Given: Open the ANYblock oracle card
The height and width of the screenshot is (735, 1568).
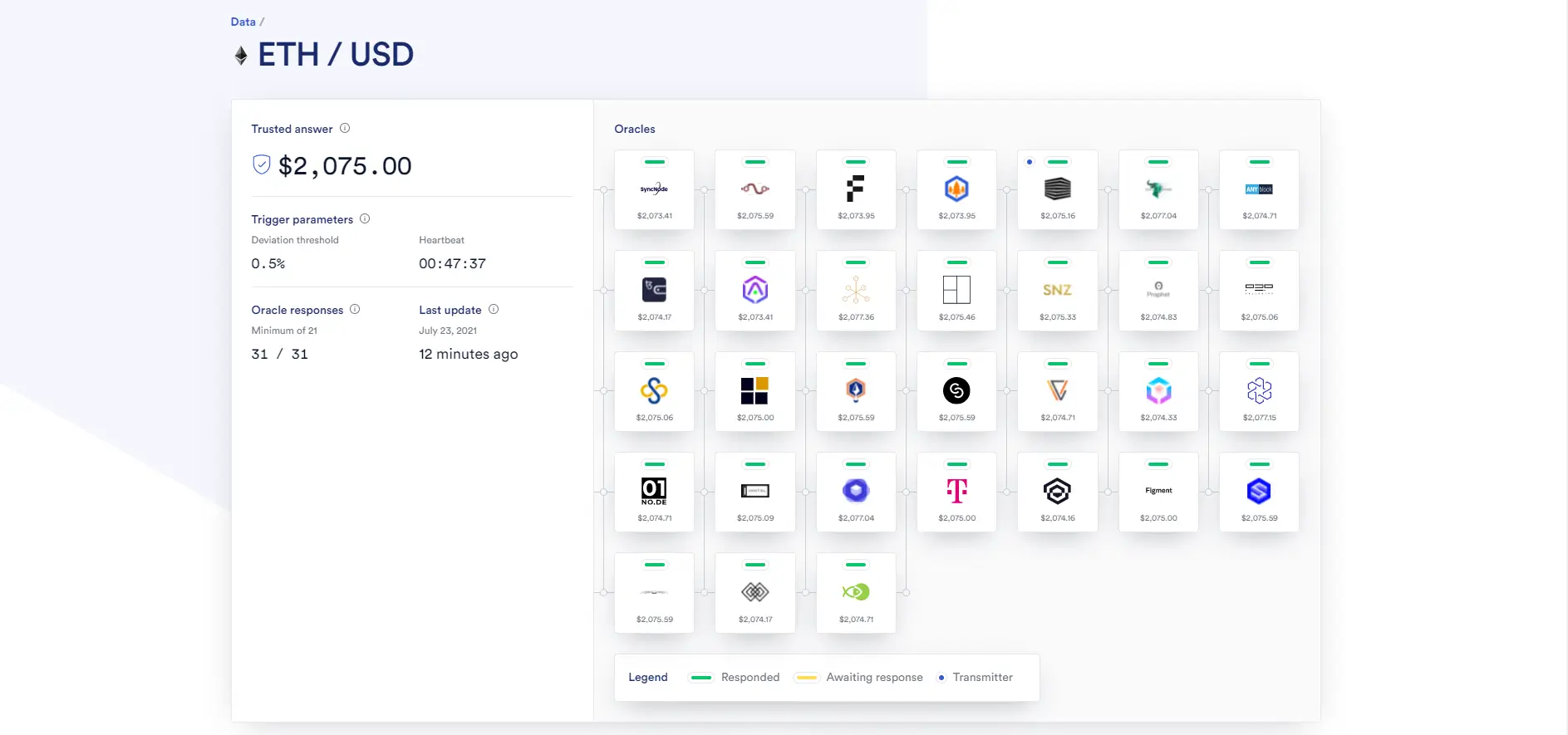Looking at the screenshot, I should coord(1259,190).
